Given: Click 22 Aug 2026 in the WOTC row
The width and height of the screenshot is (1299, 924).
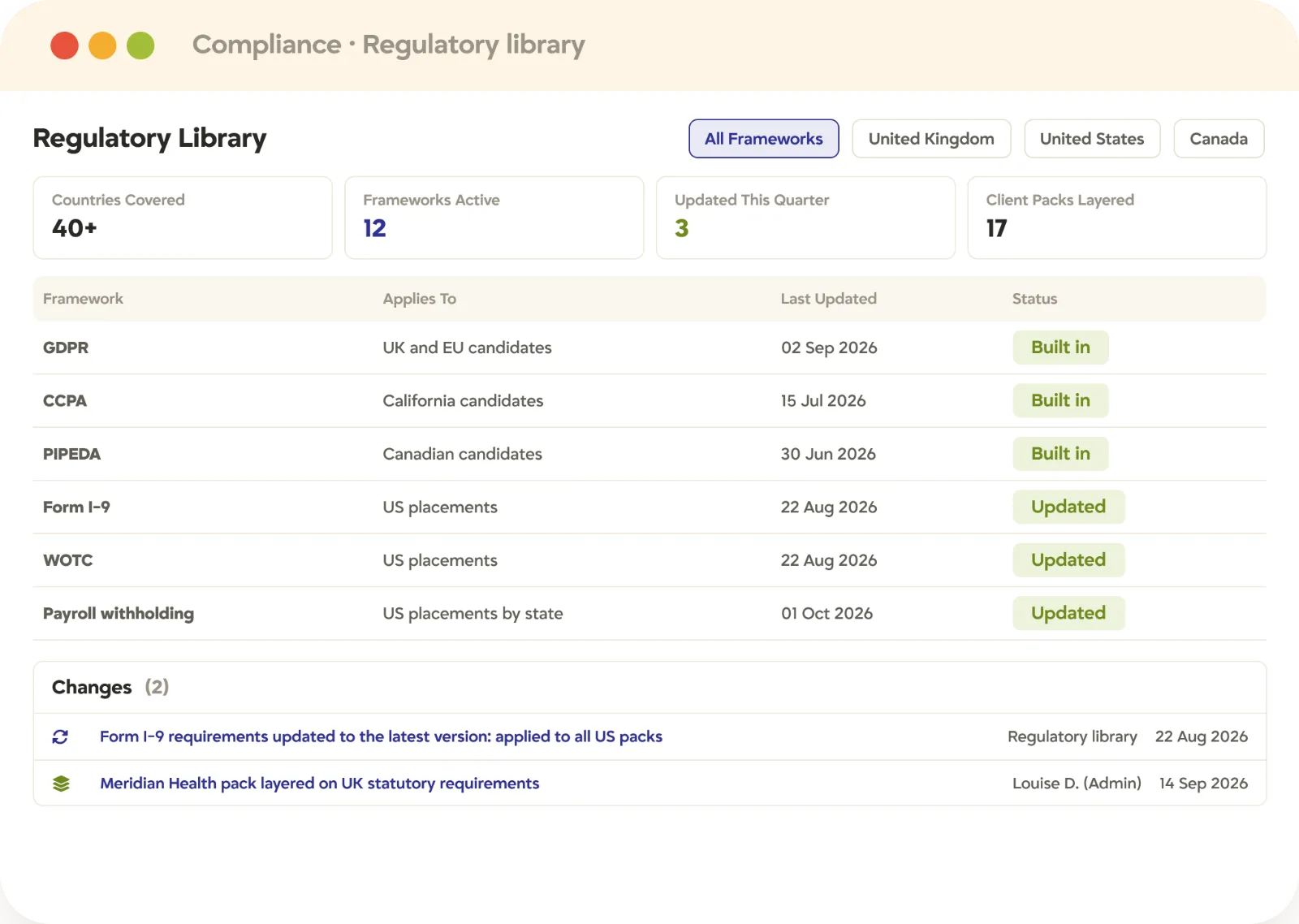Looking at the screenshot, I should tap(829, 560).
